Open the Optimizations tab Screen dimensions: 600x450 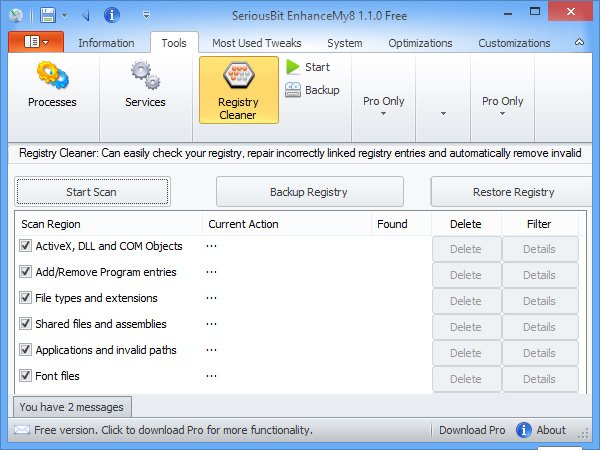point(420,43)
